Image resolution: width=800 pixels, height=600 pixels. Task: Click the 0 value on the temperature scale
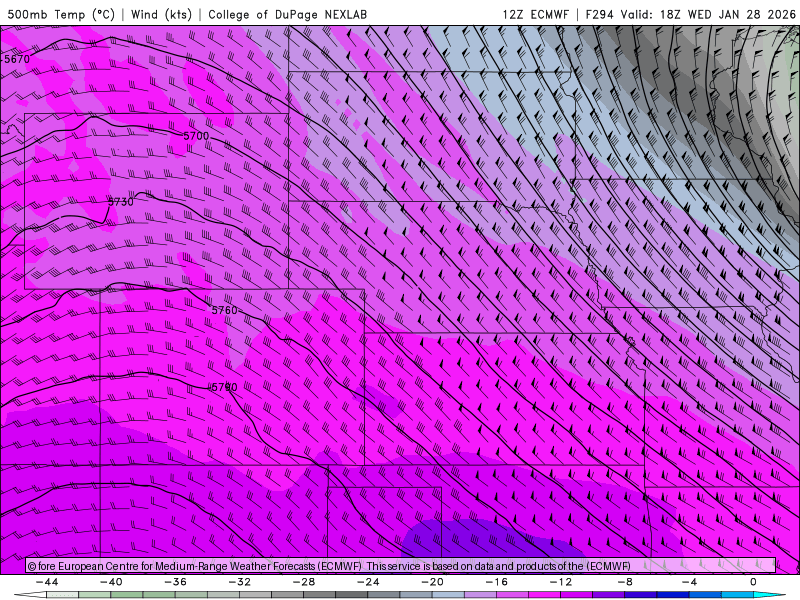coord(753,582)
